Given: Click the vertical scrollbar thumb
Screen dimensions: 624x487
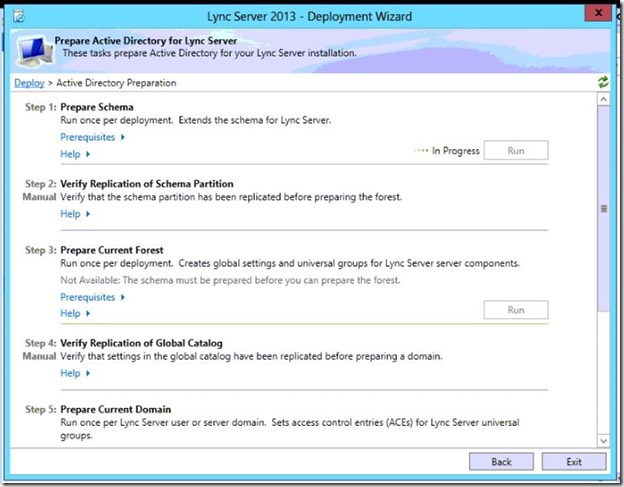Looking at the screenshot, I should (x=604, y=208).
